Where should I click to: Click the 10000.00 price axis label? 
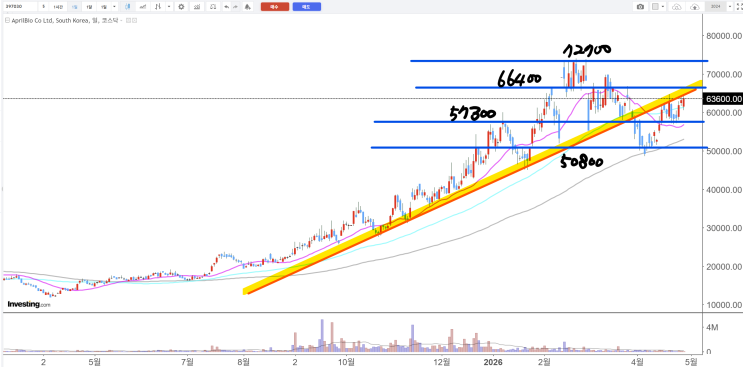[x=724, y=305]
